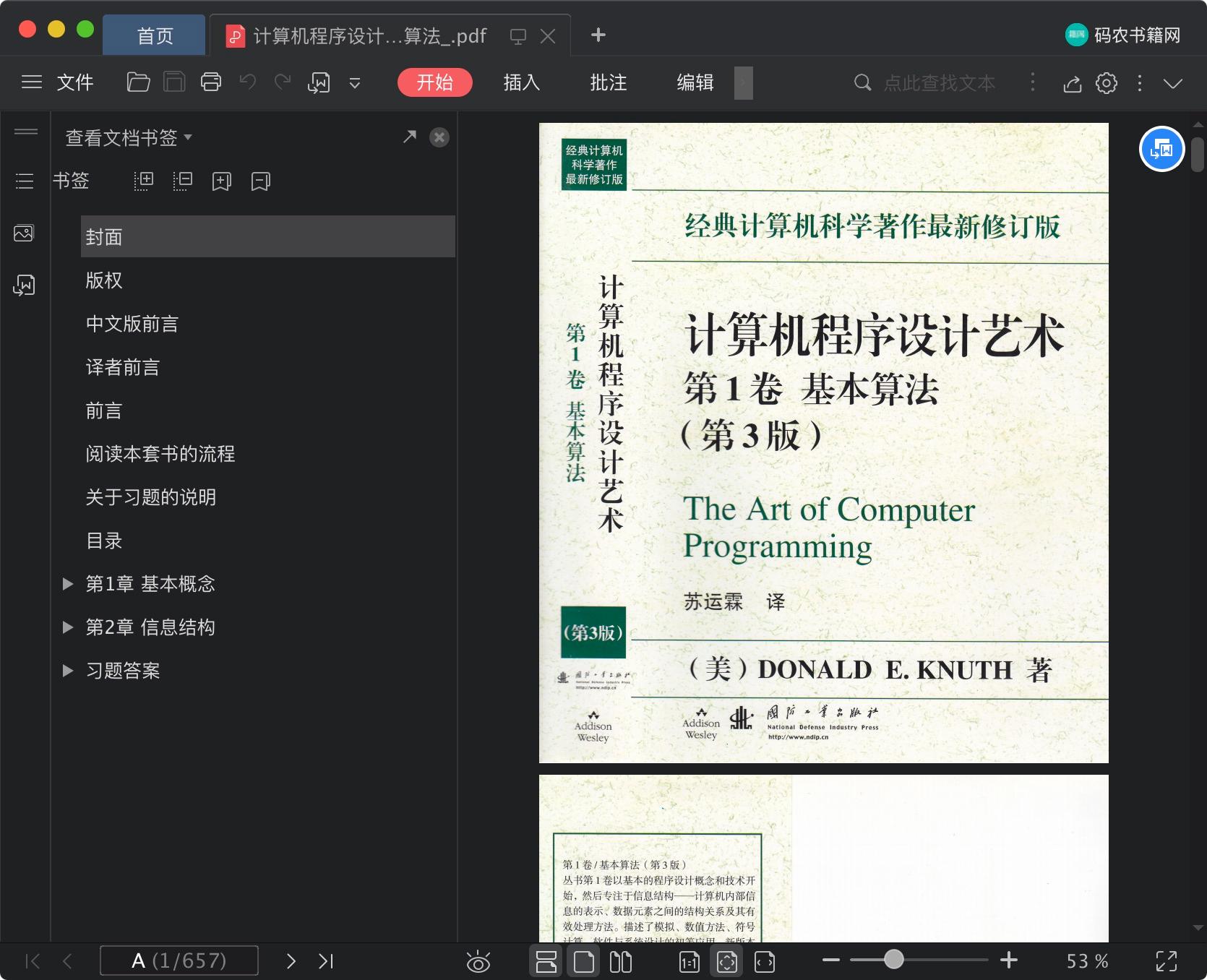Viewport: 1207px width, 980px height.
Task: Select the 编辑 ribbon tab
Action: click(695, 82)
